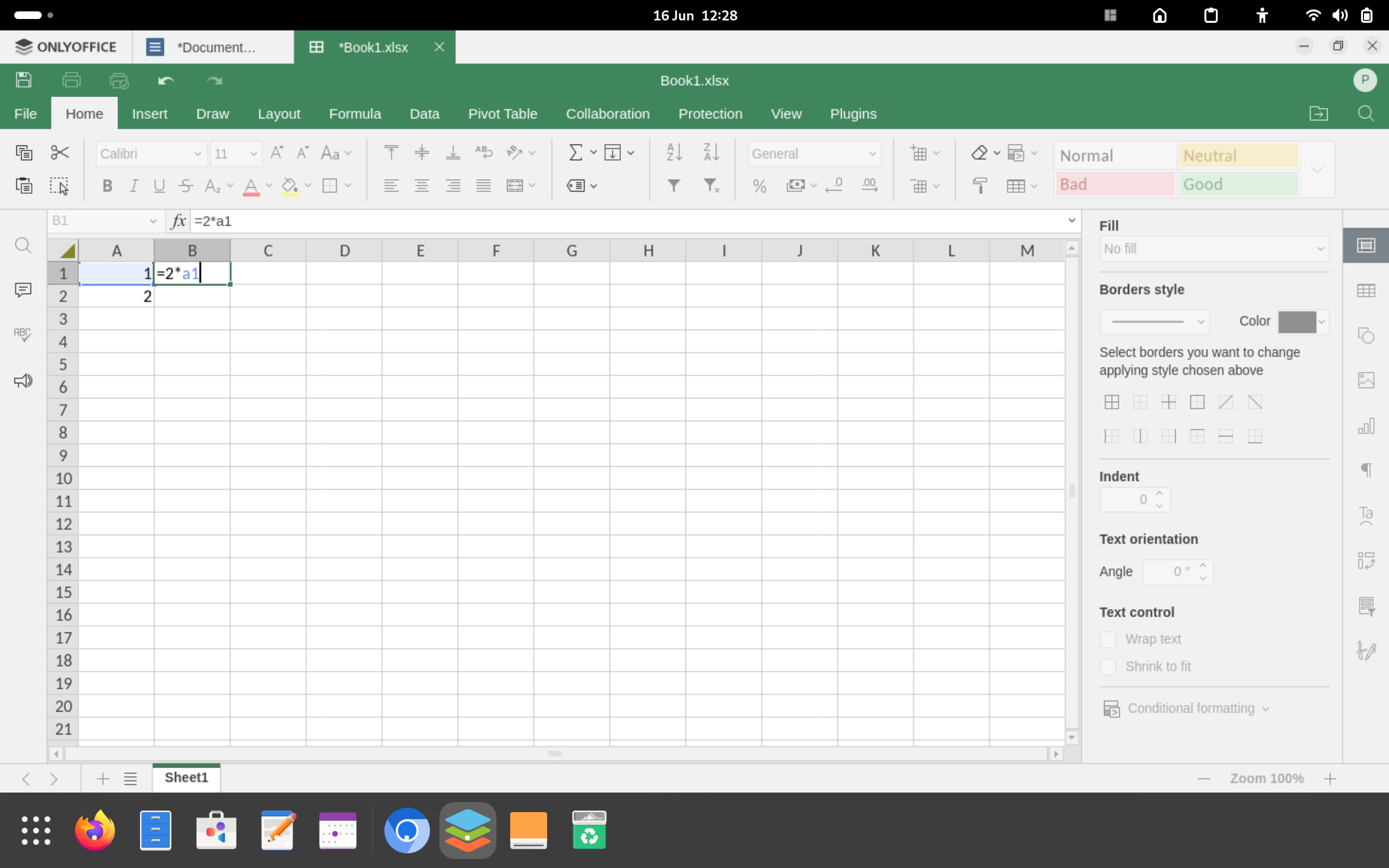Click the Filter funnel icon

(x=674, y=186)
